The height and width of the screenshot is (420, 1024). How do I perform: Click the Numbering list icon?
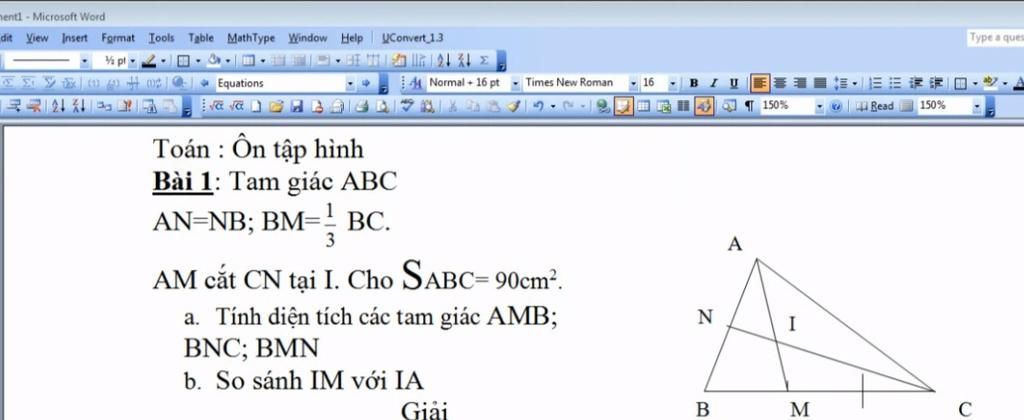point(875,83)
